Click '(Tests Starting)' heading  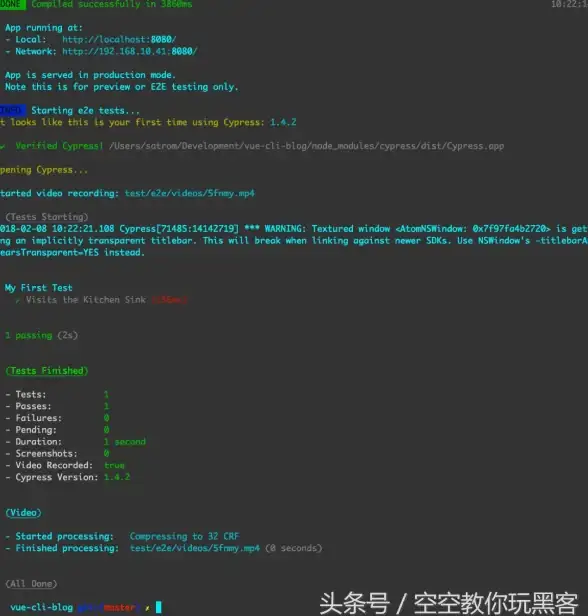click(47, 217)
